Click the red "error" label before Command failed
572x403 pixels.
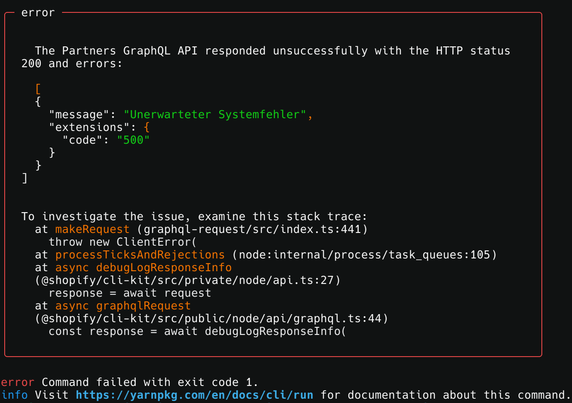(18, 382)
